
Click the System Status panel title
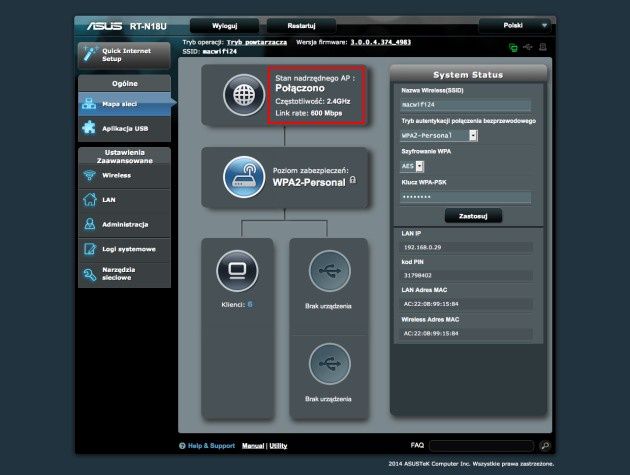(468, 75)
